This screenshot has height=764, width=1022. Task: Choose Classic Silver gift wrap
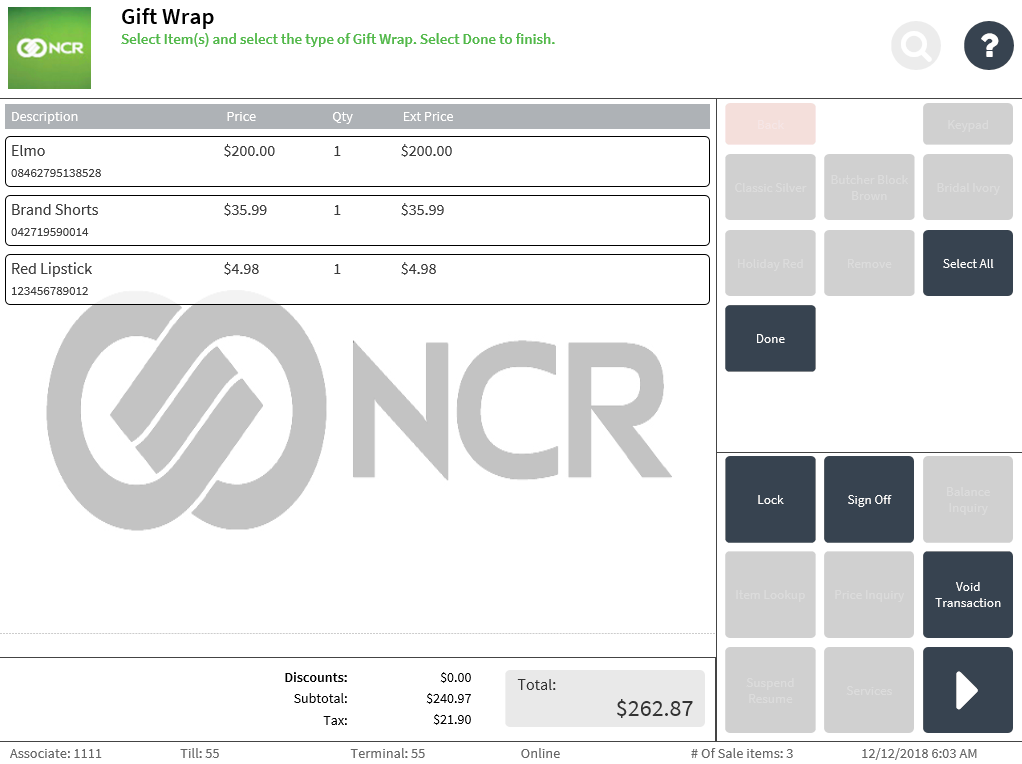tap(770, 187)
